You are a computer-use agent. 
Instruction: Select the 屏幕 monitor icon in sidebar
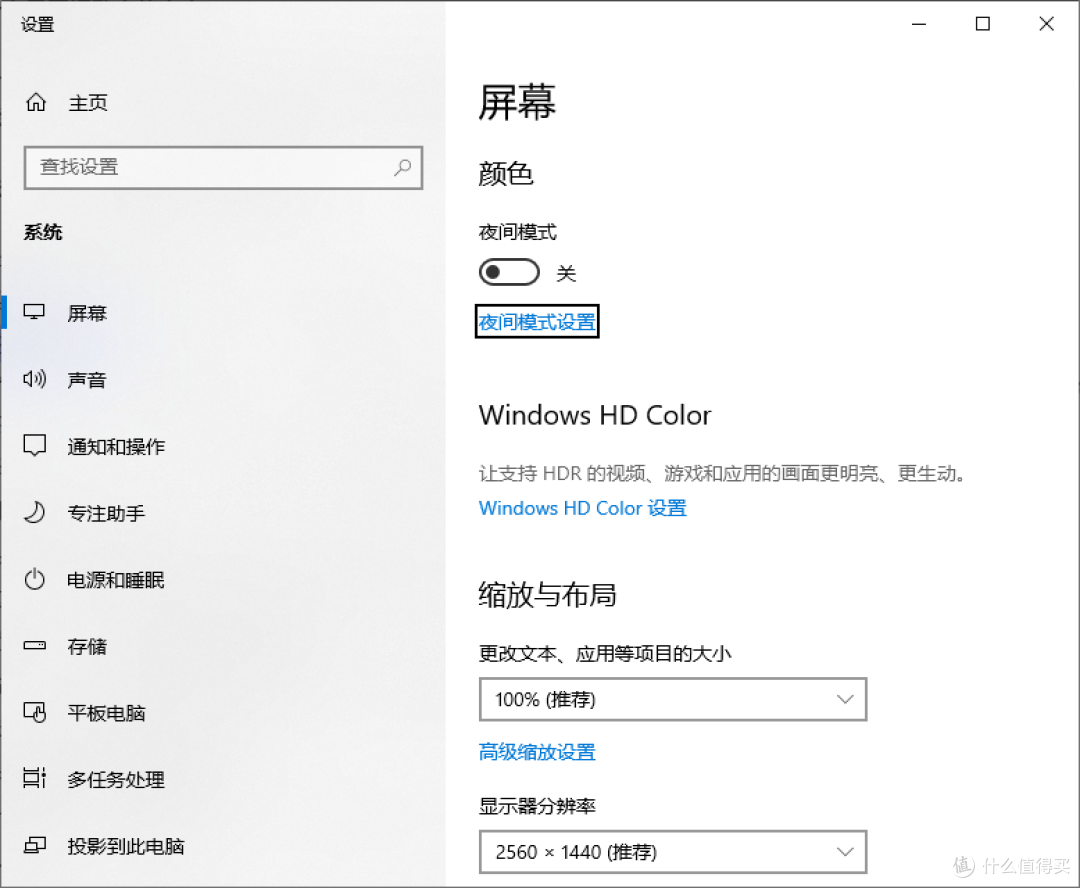[34, 313]
